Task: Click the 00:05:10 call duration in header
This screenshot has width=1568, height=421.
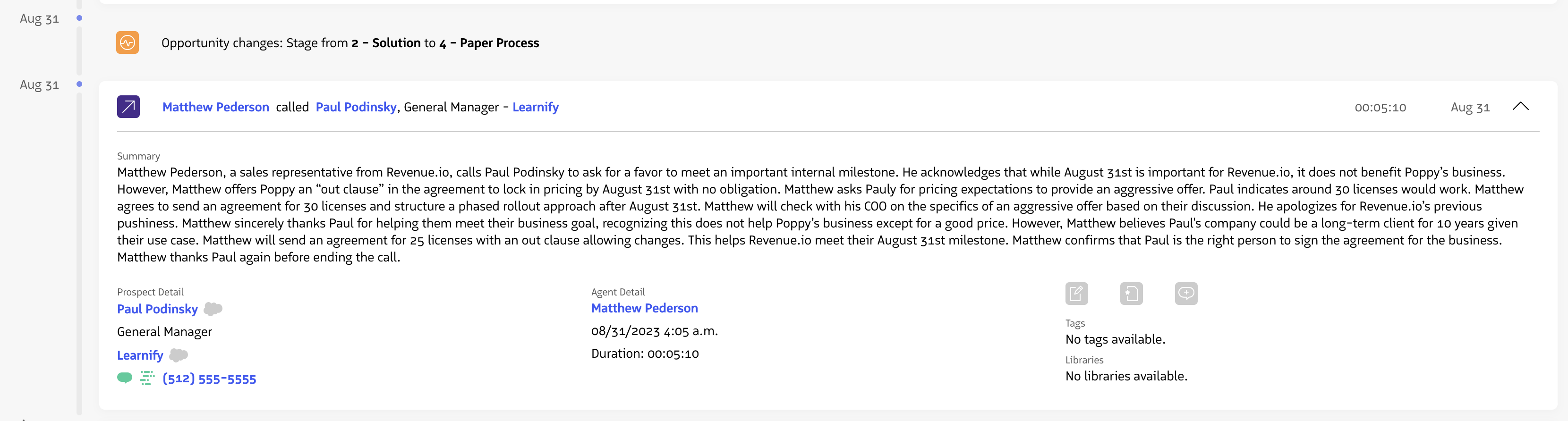Action: coord(1380,108)
